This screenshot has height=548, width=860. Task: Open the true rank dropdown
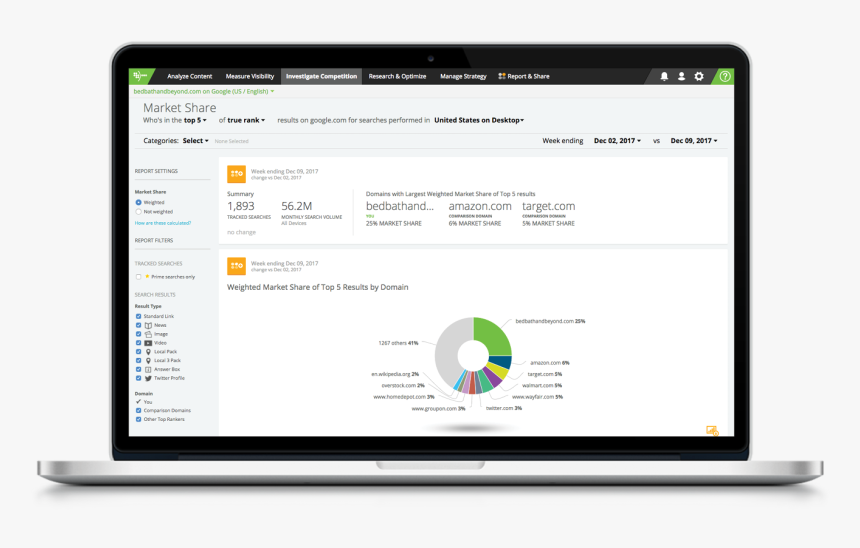(246, 120)
